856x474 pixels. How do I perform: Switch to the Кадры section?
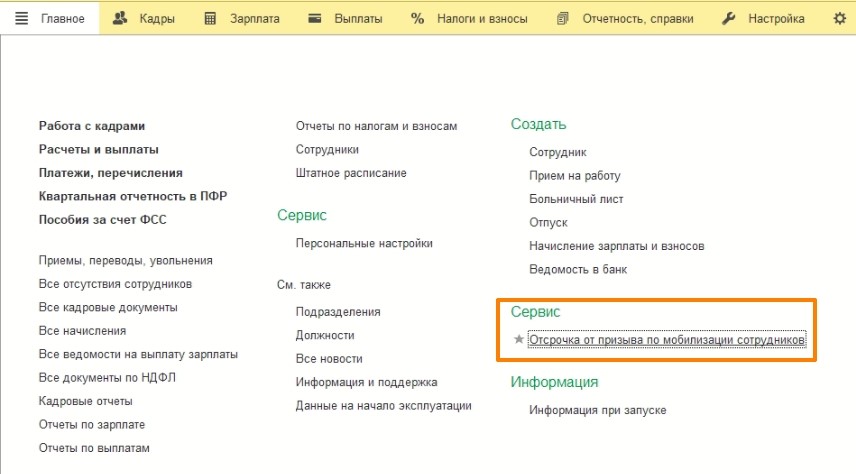click(157, 19)
